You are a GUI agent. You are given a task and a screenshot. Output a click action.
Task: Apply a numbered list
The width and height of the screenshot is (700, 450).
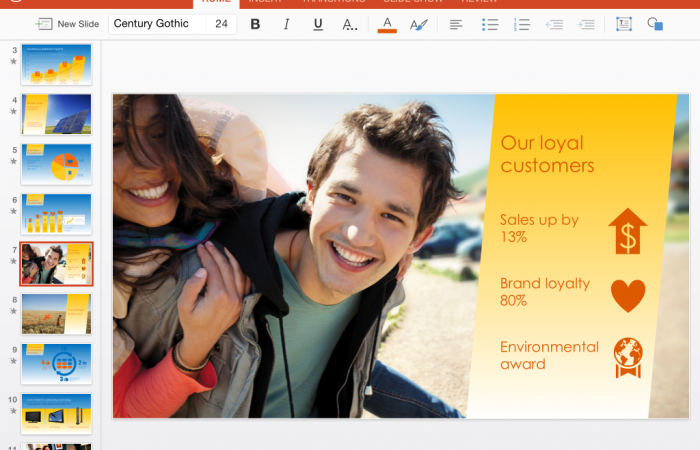[x=523, y=24]
